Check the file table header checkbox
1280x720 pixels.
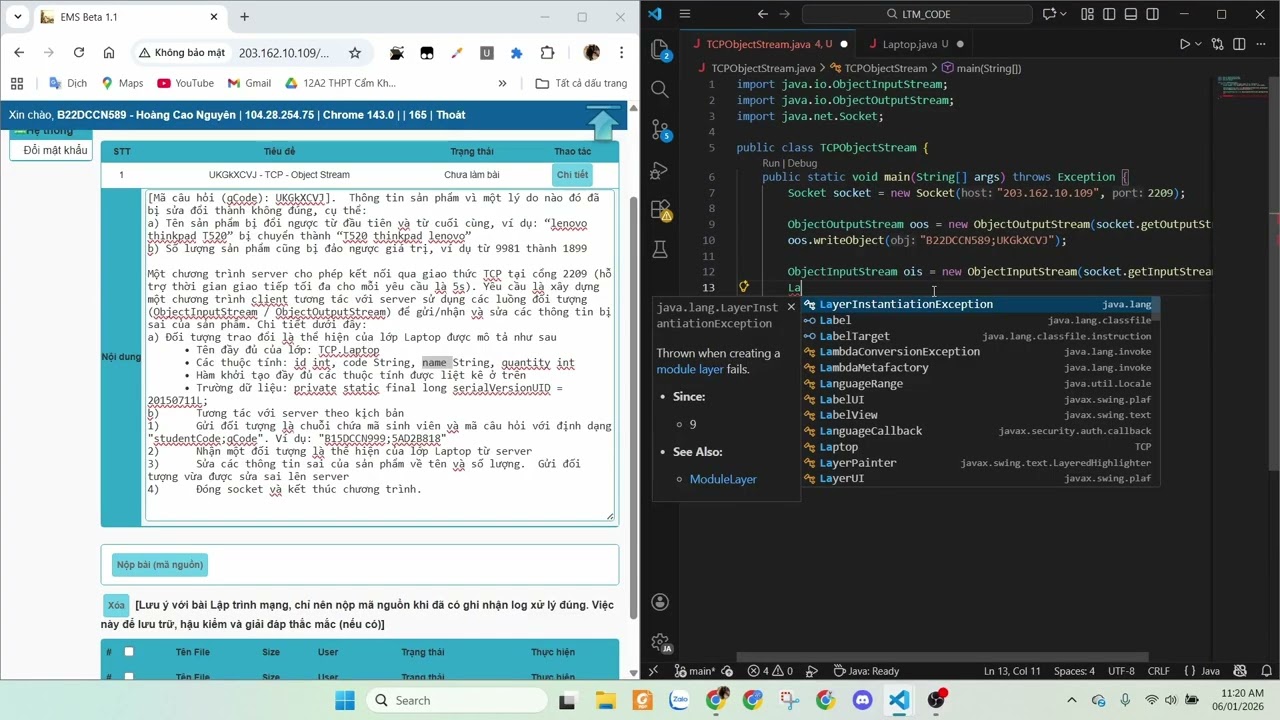[128, 652]
